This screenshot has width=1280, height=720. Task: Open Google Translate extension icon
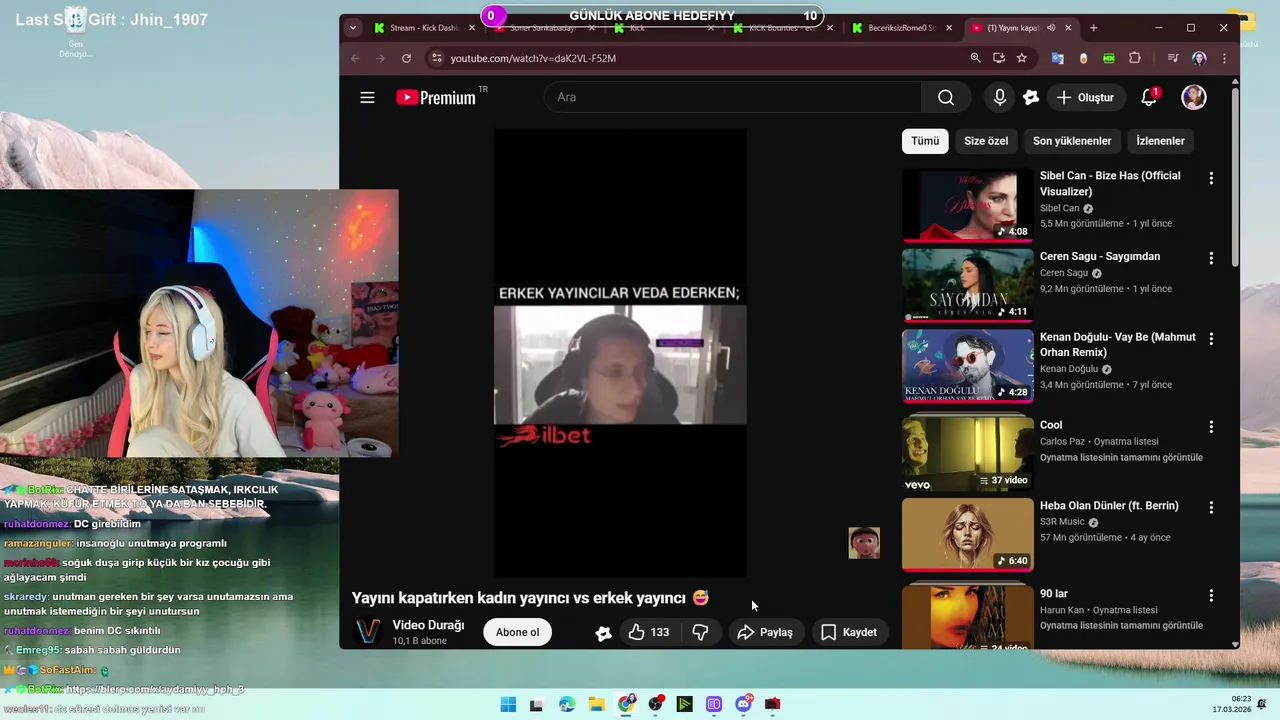pos(1057,58)
